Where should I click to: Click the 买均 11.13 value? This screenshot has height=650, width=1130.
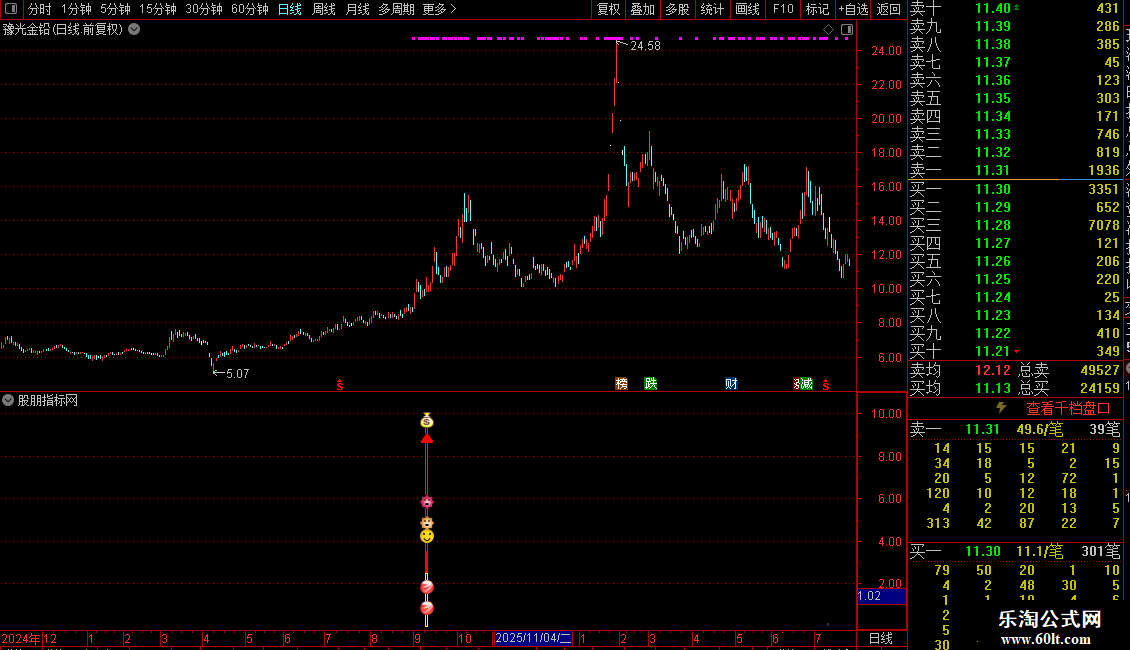tap(993, 388)
